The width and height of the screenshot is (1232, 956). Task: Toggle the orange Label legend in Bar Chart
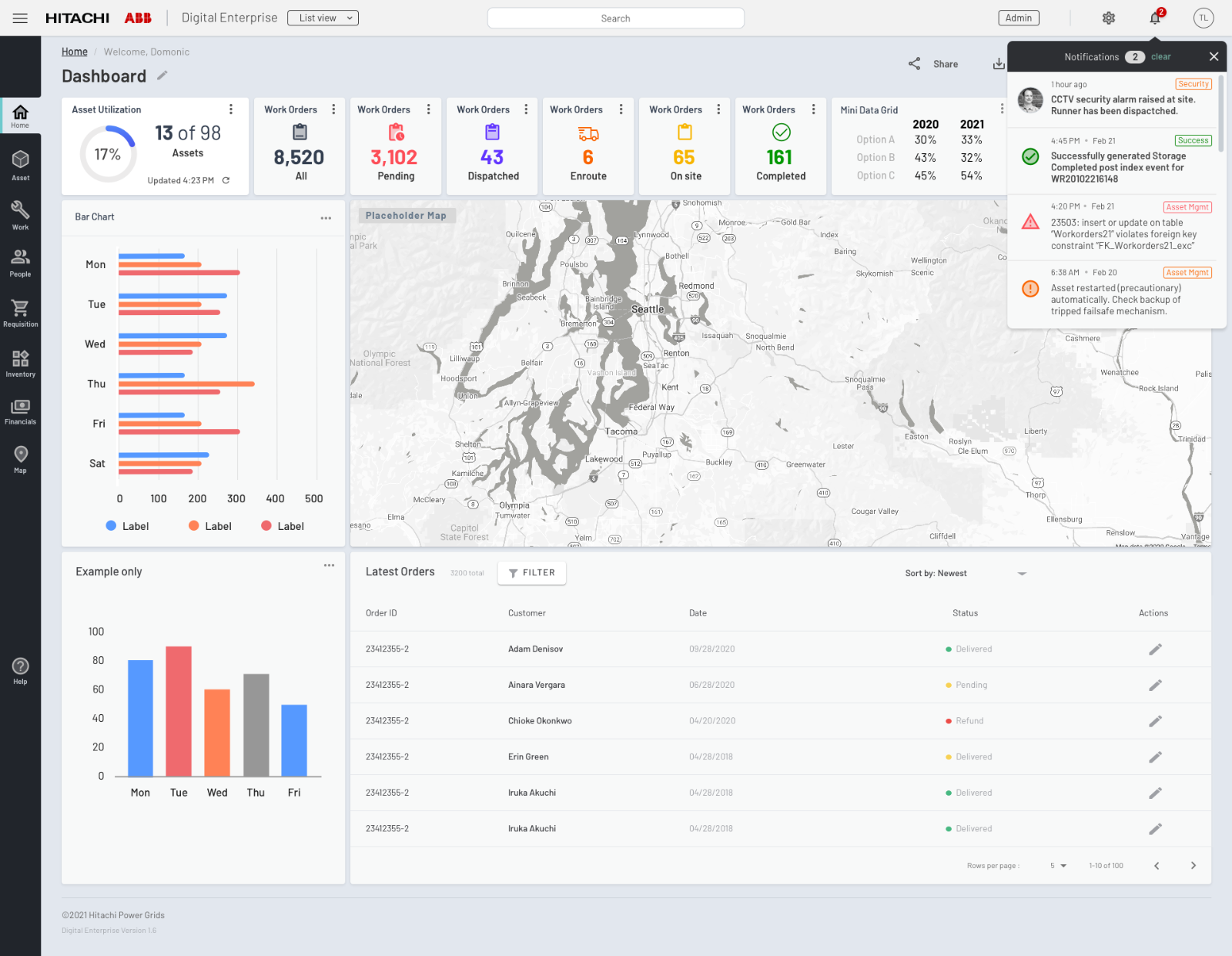pyautogui.click(x=209, y=526)
